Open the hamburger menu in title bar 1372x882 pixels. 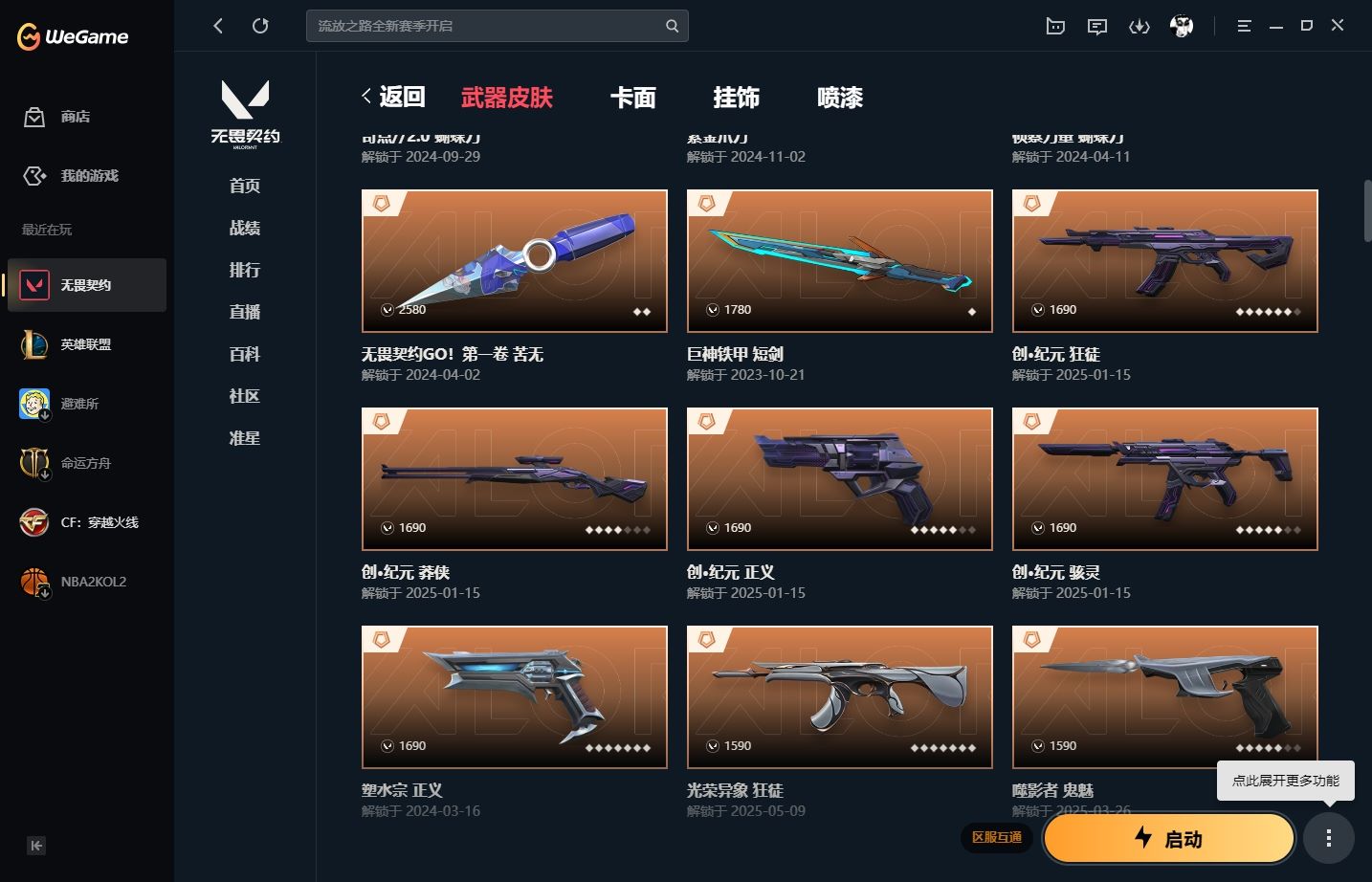1244,27
